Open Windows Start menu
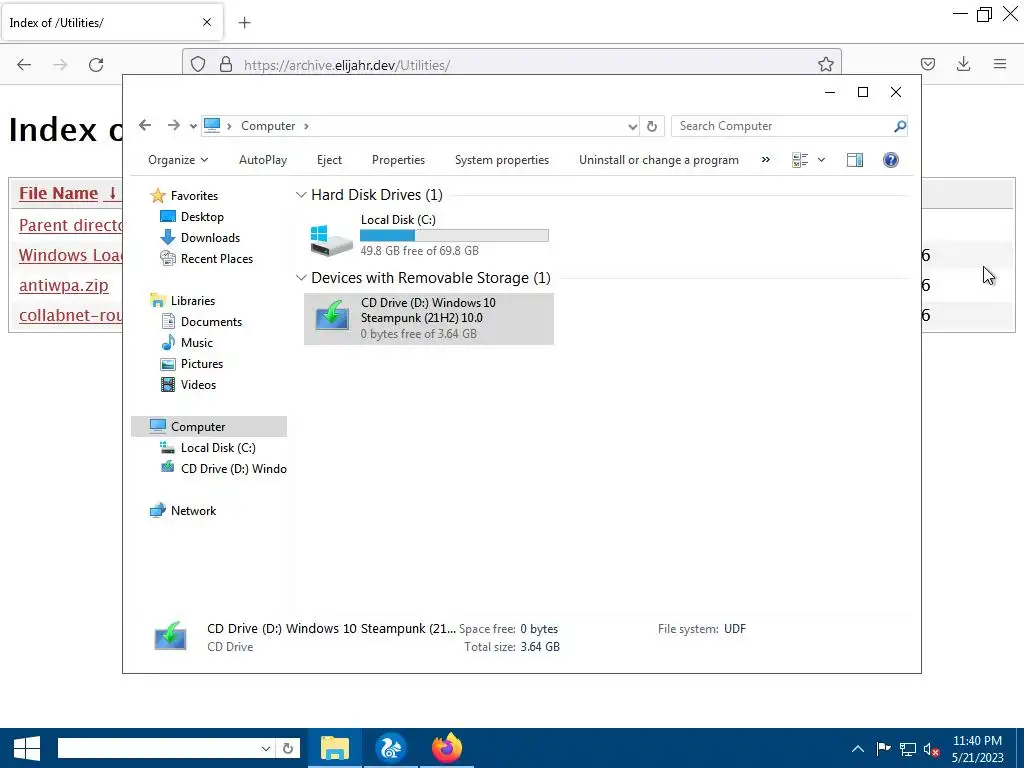This screenshot has height=768, width=1024. tap(27, 748)
